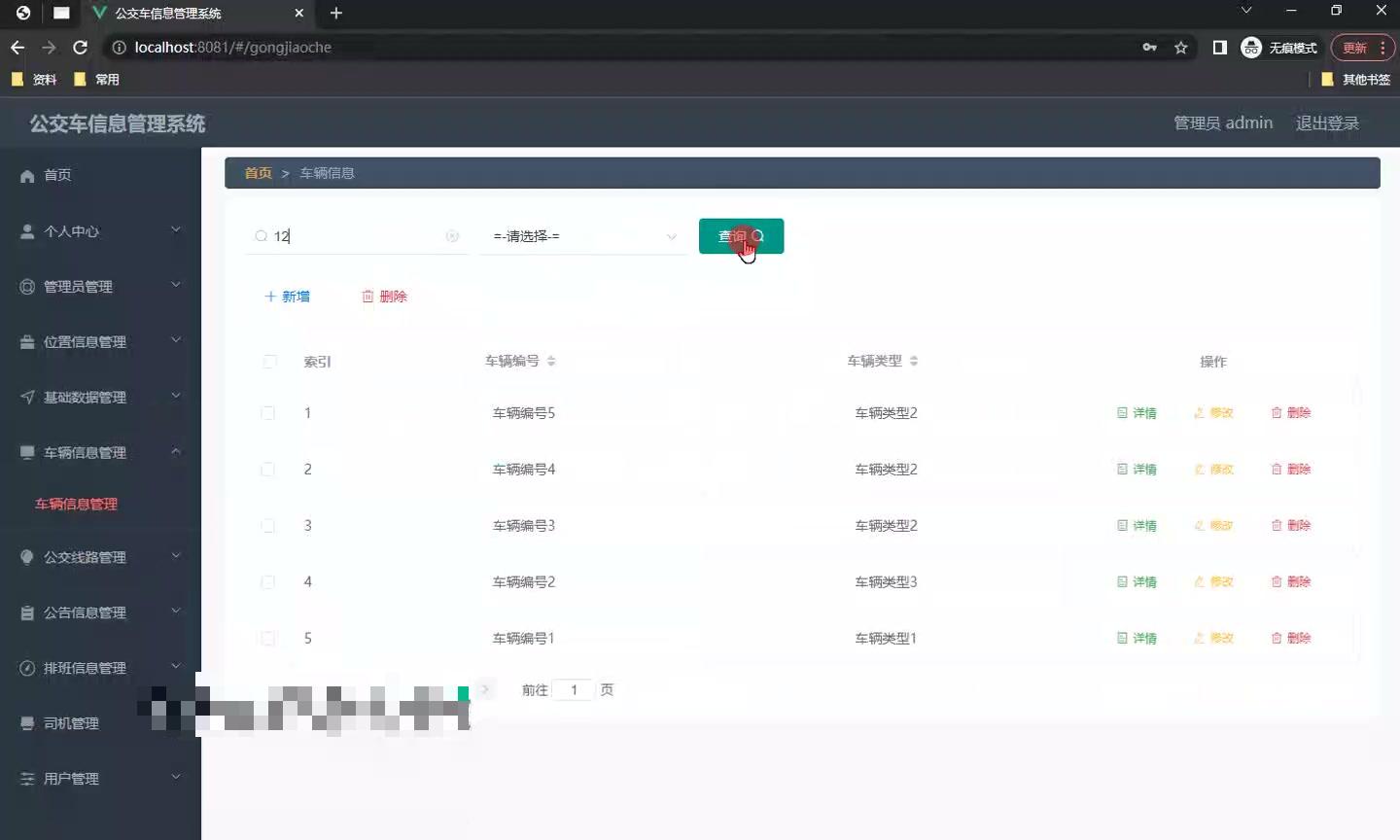Toggle the select-all checkbox in table header
Viewport: 1400px width, 840px height.
[269, 362]
